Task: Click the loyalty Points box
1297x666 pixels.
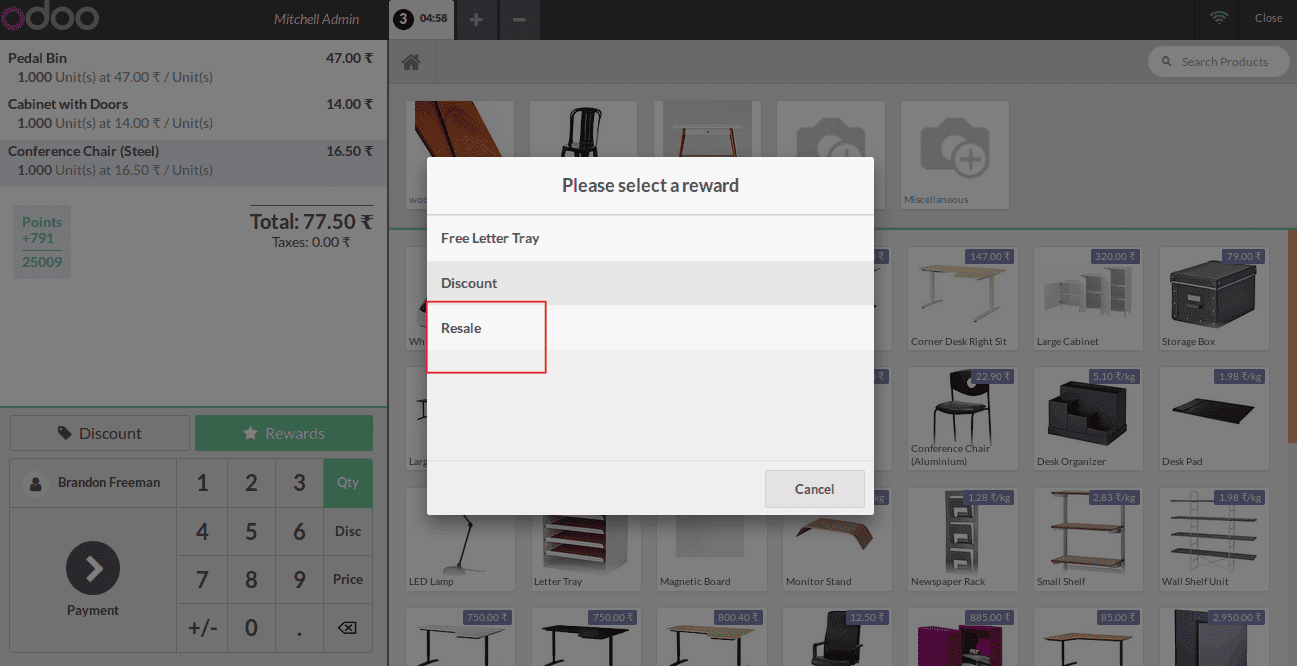Action: coord(42,242)
